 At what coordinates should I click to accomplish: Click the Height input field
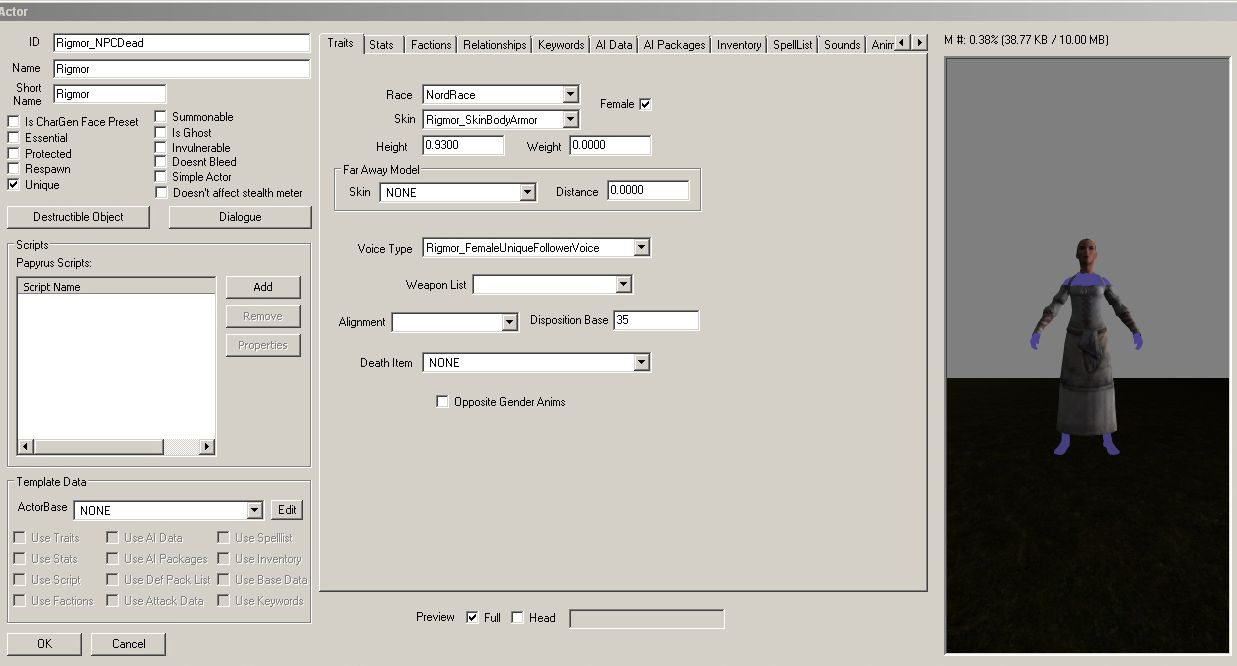pos(462,147)
